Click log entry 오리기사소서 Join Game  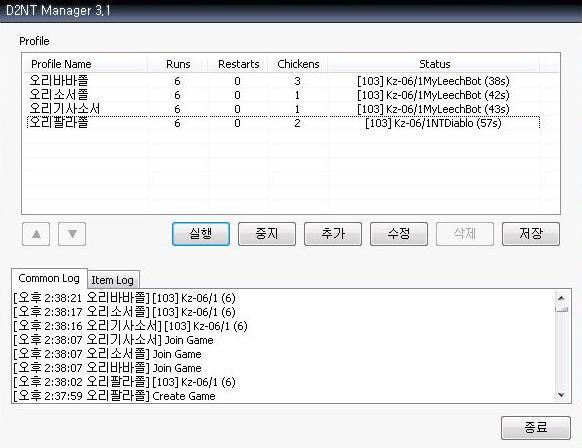[x=113, y=340]
